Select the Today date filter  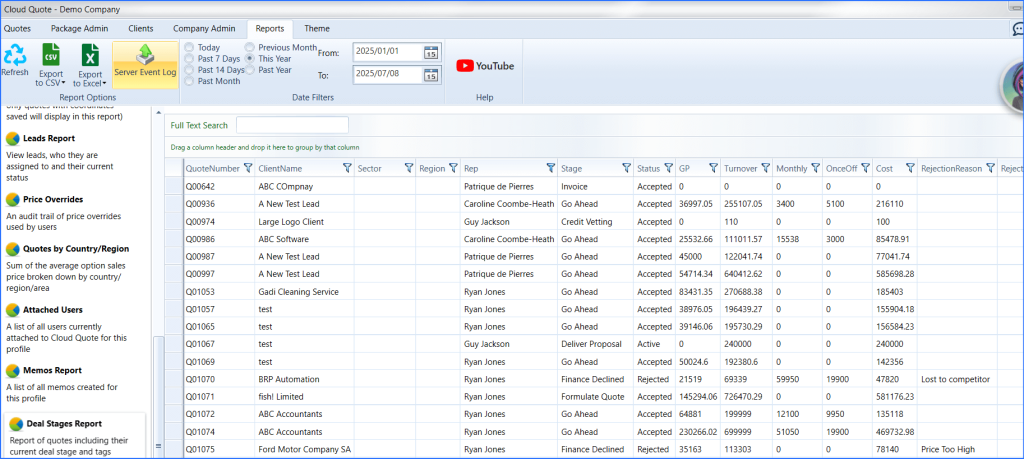(190, 48)
